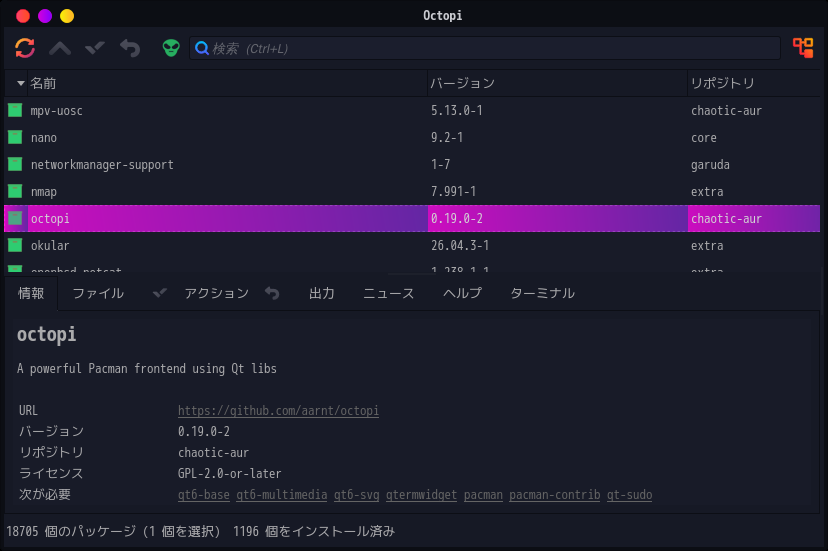This screenshot has height=551, width=828.
Task: Sort by the バージョン column header
Action: pyautogui.click(x=557, y=83)
